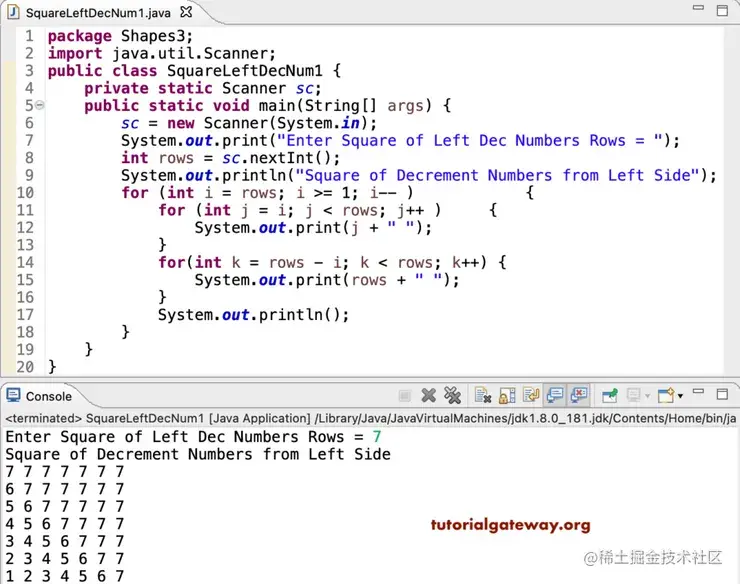
Task: Click the terminated launch description path in Console
Action: [x=370, y=419]
